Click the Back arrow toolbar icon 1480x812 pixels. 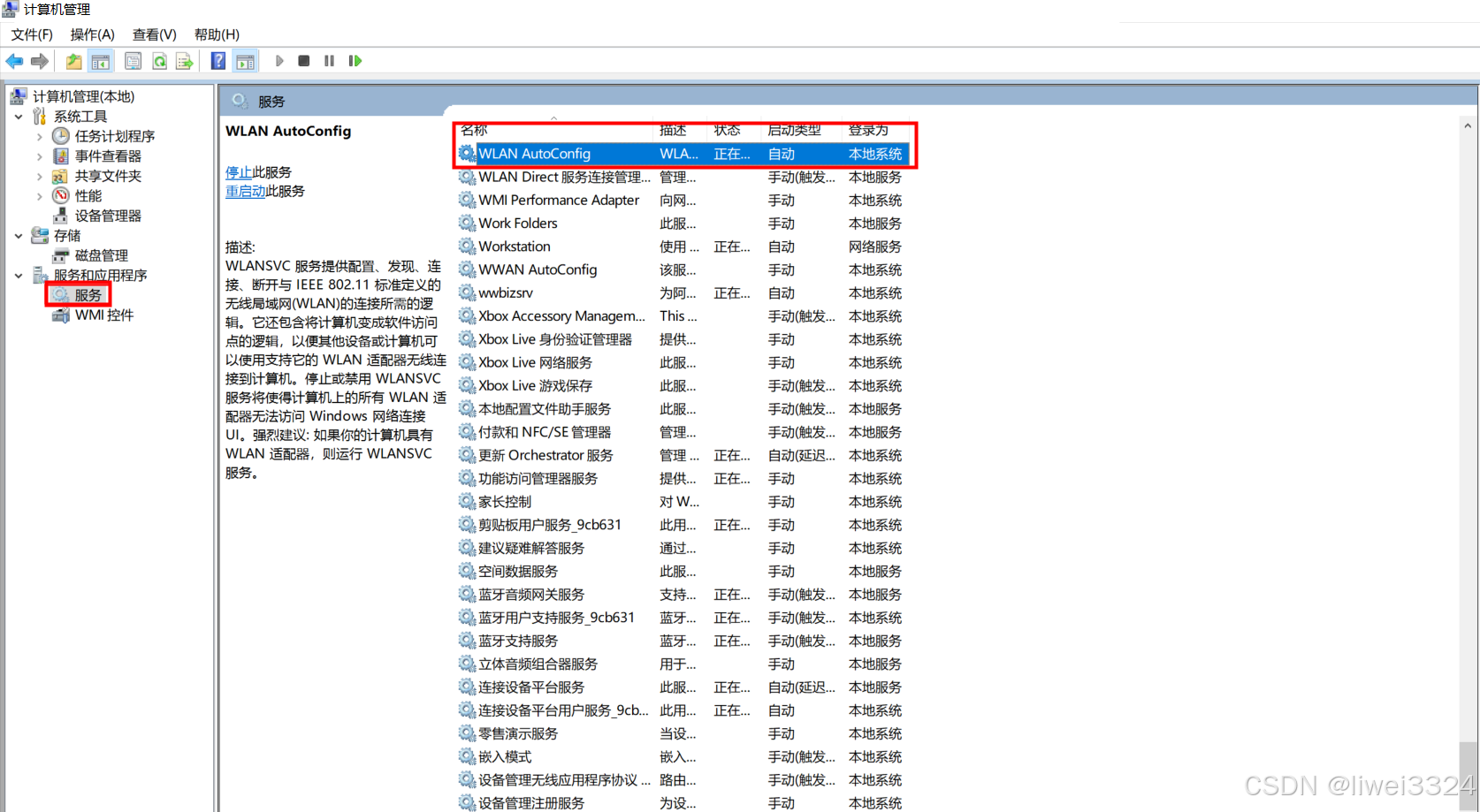coord(15,61)
